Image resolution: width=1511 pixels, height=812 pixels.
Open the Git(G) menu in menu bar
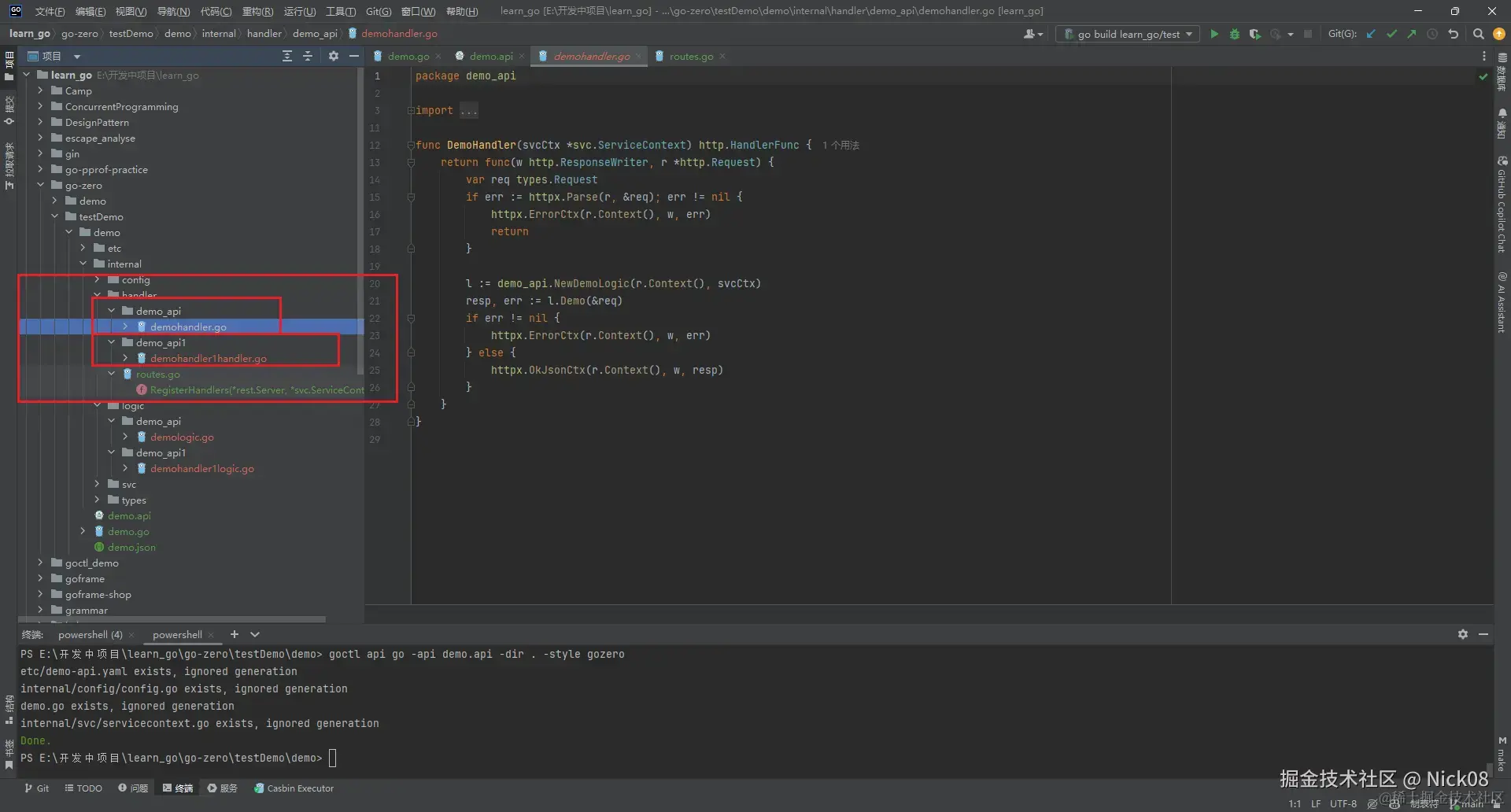[378, 11]
